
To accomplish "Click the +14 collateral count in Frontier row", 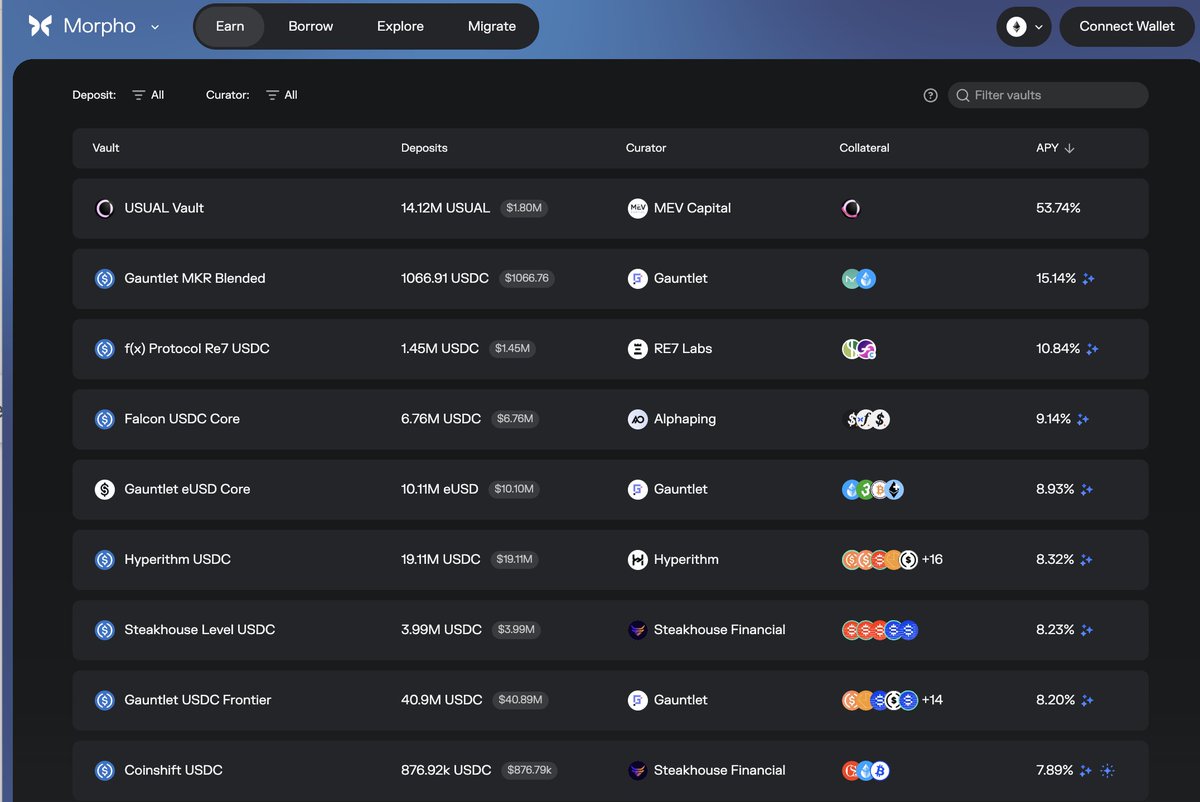I will [x=932, y=700].
